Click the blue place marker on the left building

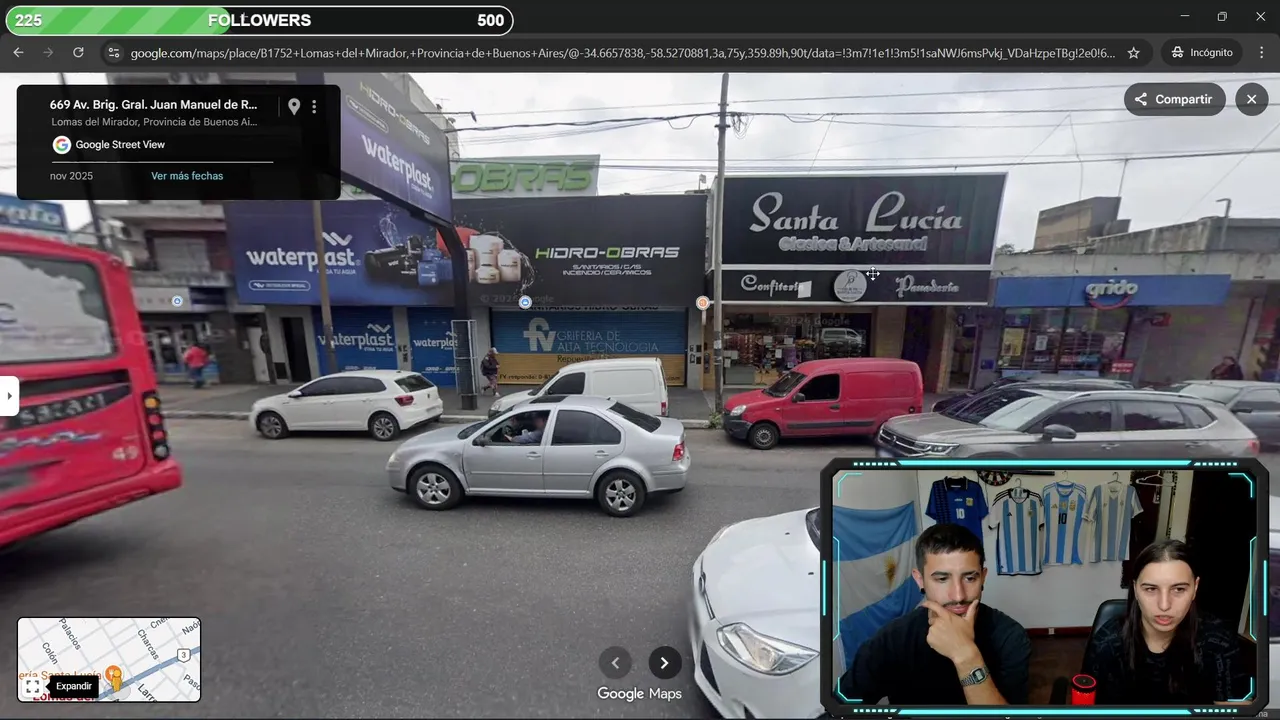[x=177, y=301]
